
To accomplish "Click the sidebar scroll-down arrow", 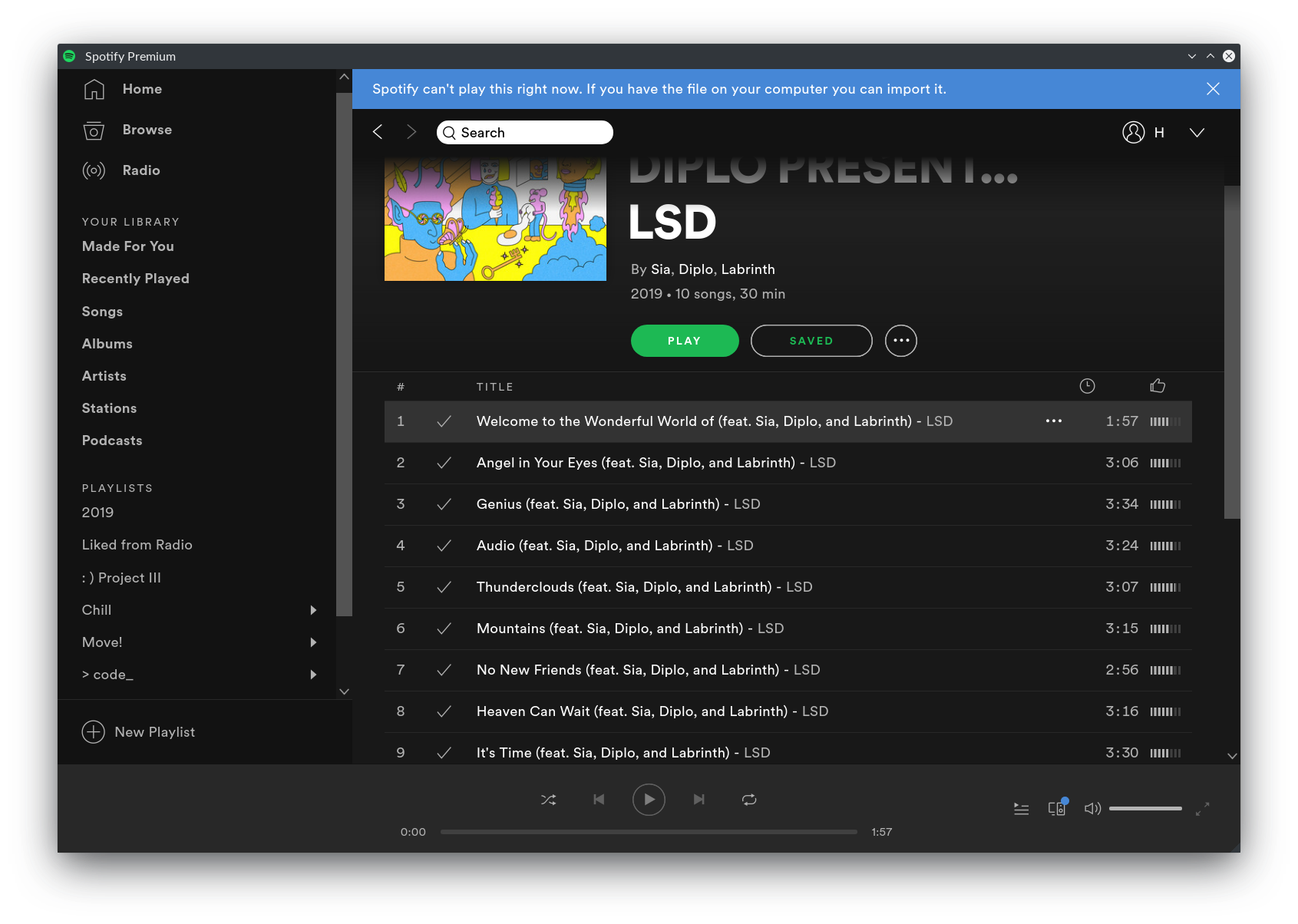I will (344, 691).
